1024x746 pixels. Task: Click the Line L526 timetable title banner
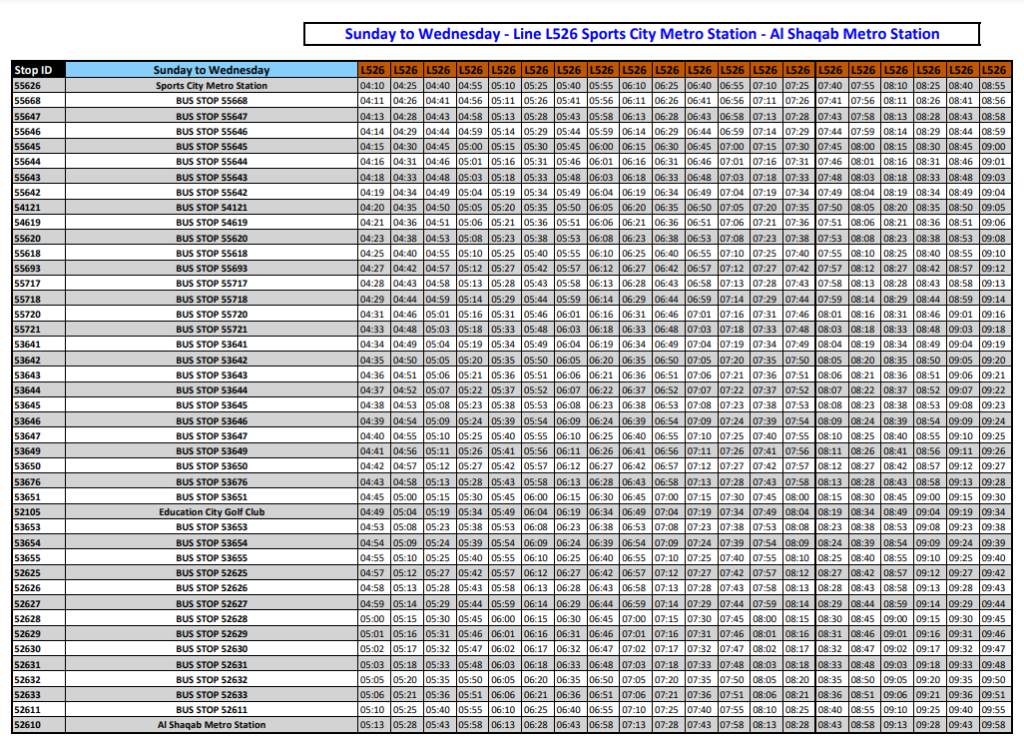tap(642, 34)
